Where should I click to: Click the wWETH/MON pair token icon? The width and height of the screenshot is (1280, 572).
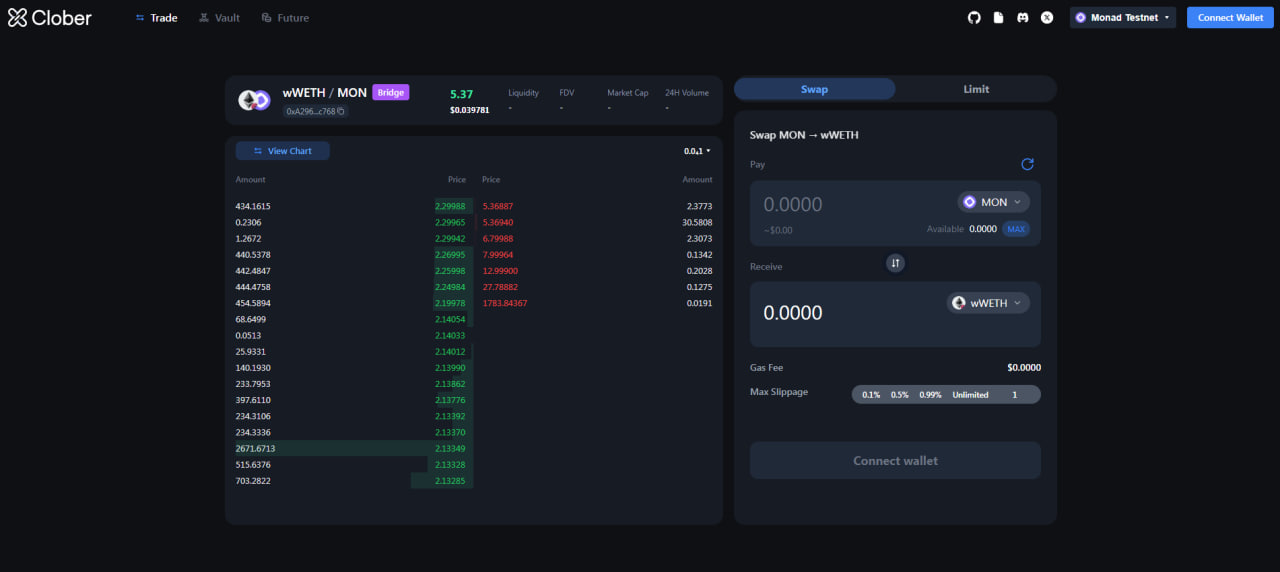pyautogui.click(x=254, y=100)
